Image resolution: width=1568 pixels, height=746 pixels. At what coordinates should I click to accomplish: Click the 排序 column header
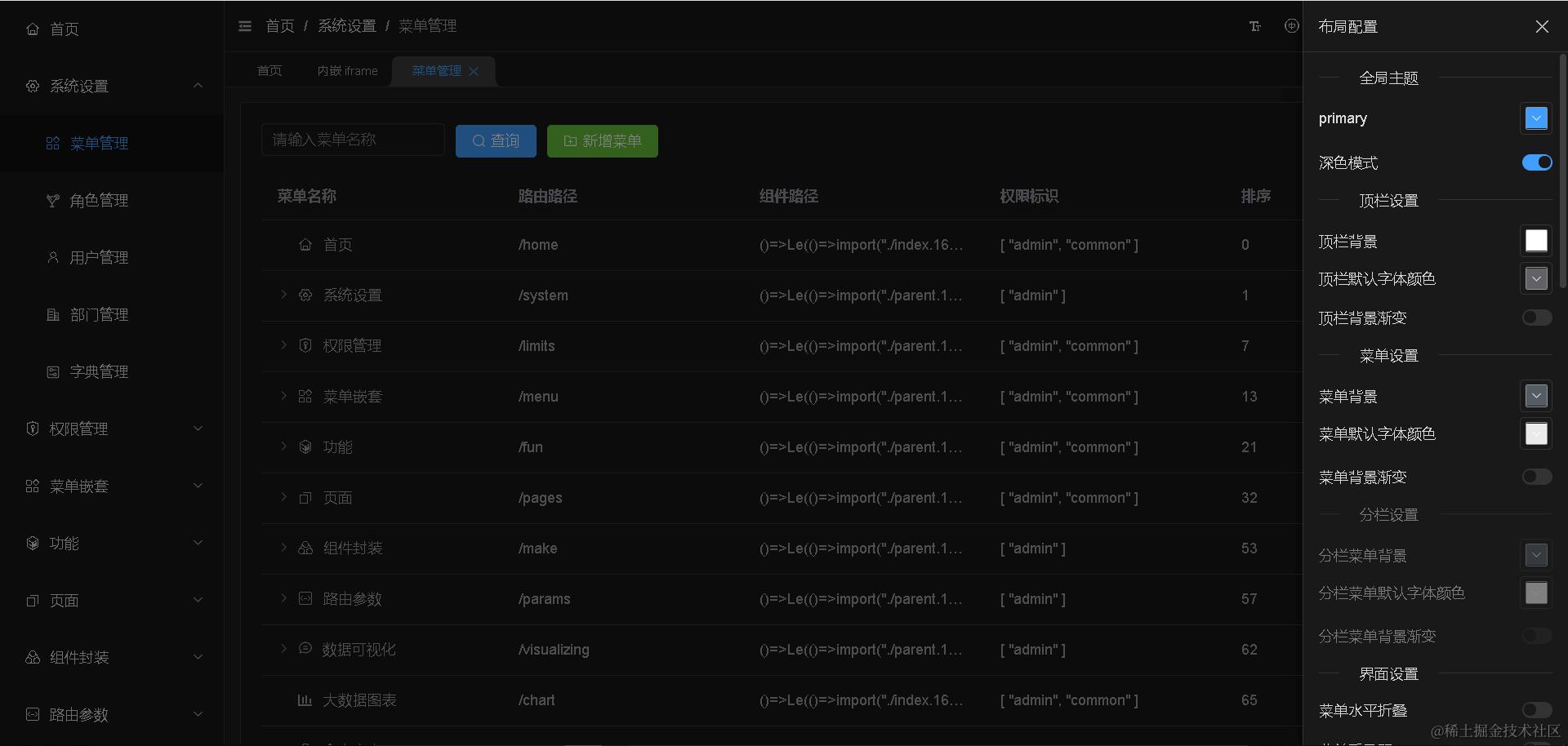tap(1256, 197)
